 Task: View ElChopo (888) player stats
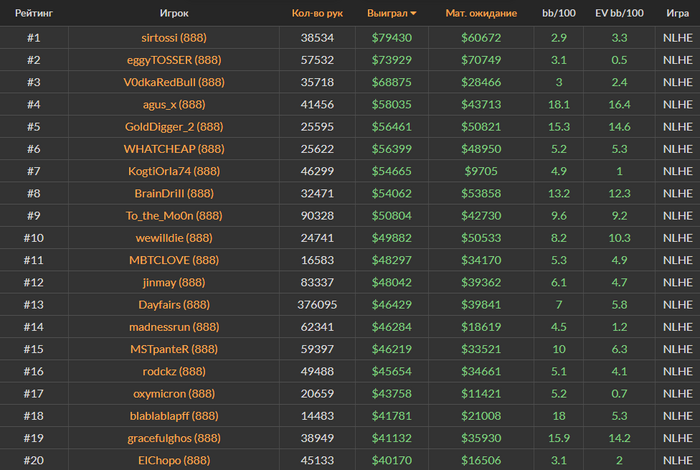point(174,460)
